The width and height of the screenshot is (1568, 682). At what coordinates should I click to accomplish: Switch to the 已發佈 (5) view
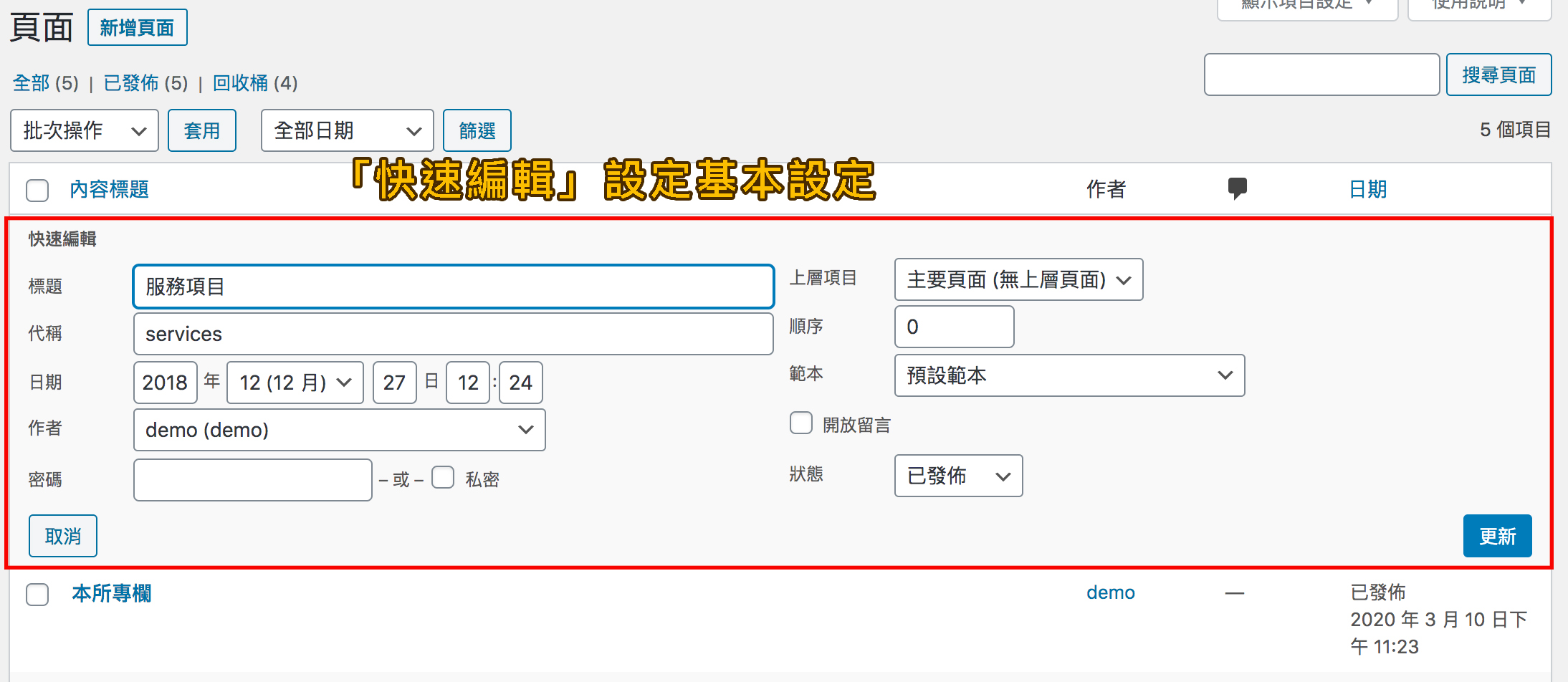coord(130,83)
